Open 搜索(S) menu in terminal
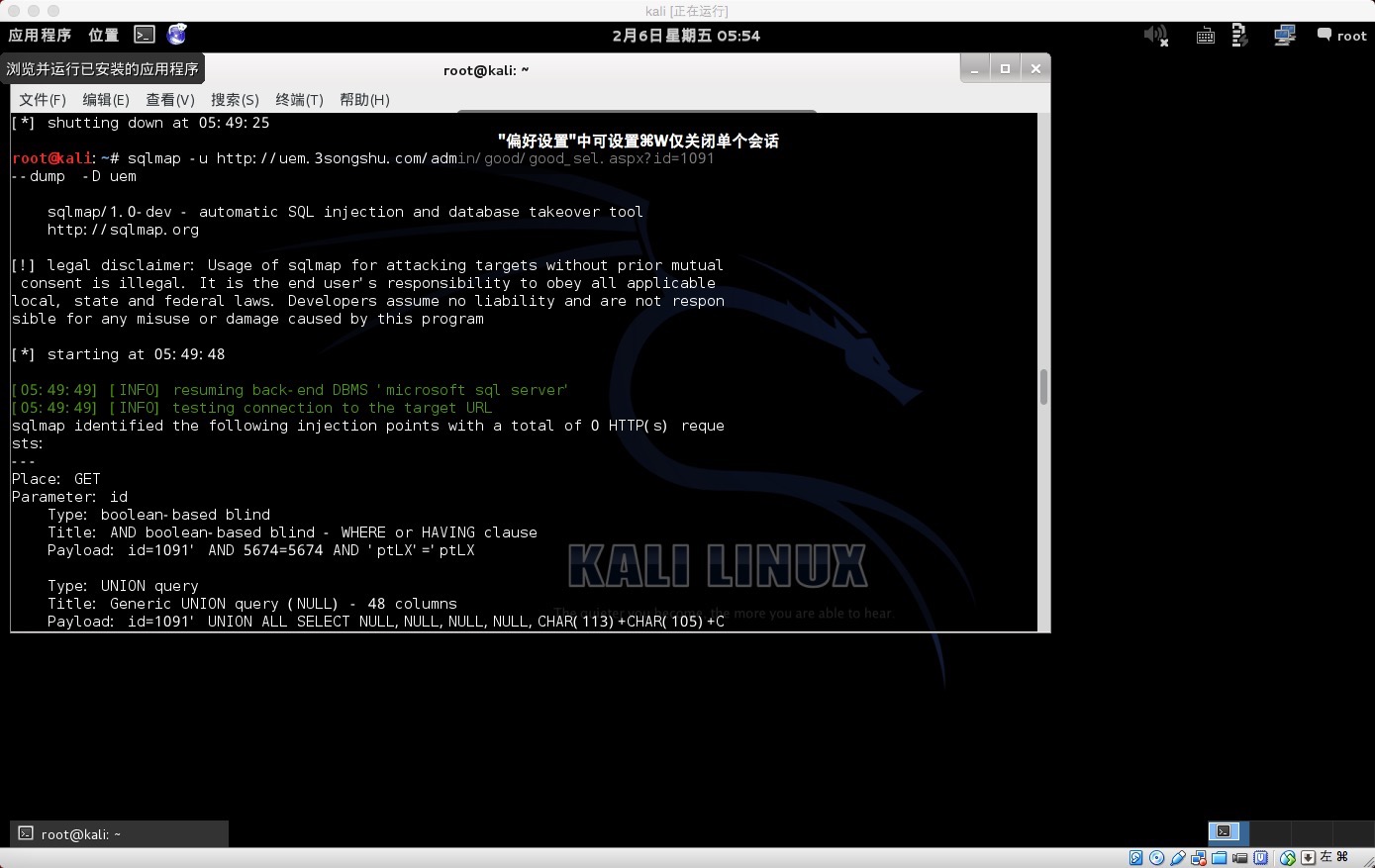Image resolution: width=1375 pixels, height=868 pixels. (x=235, y=100)
